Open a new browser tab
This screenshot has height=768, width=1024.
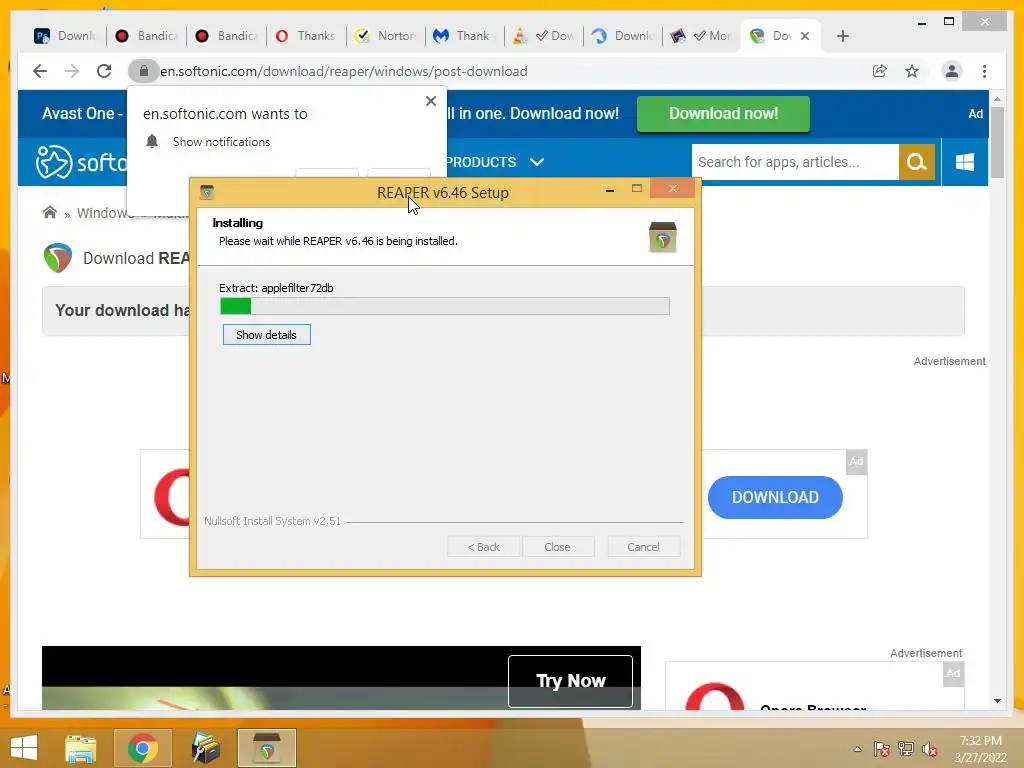click(842, 36)
